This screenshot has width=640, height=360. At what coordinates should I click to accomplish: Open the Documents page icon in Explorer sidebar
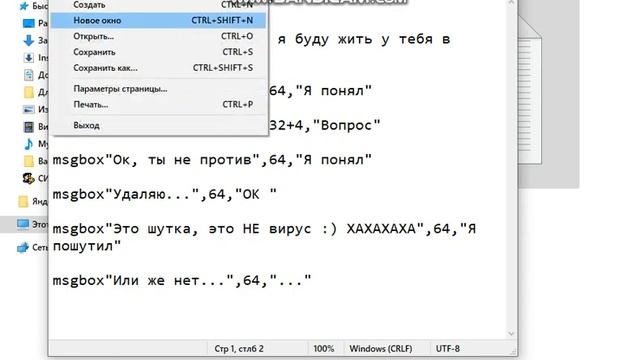[x=29, y=75]
